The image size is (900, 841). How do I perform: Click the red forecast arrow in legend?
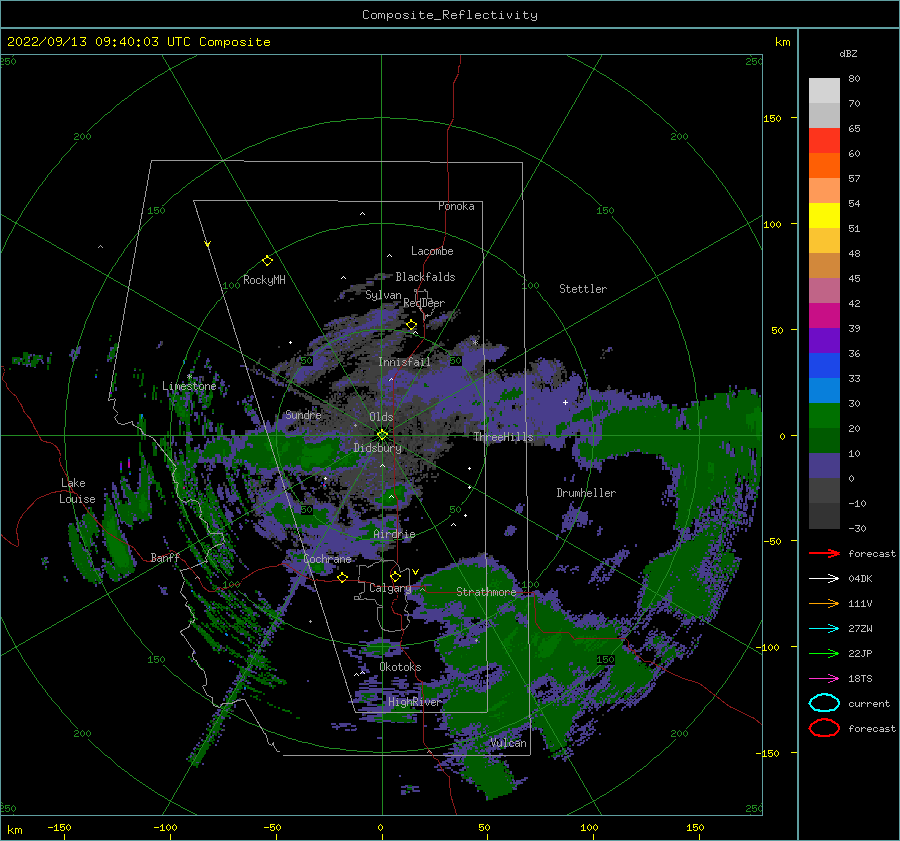coord(824,553)
